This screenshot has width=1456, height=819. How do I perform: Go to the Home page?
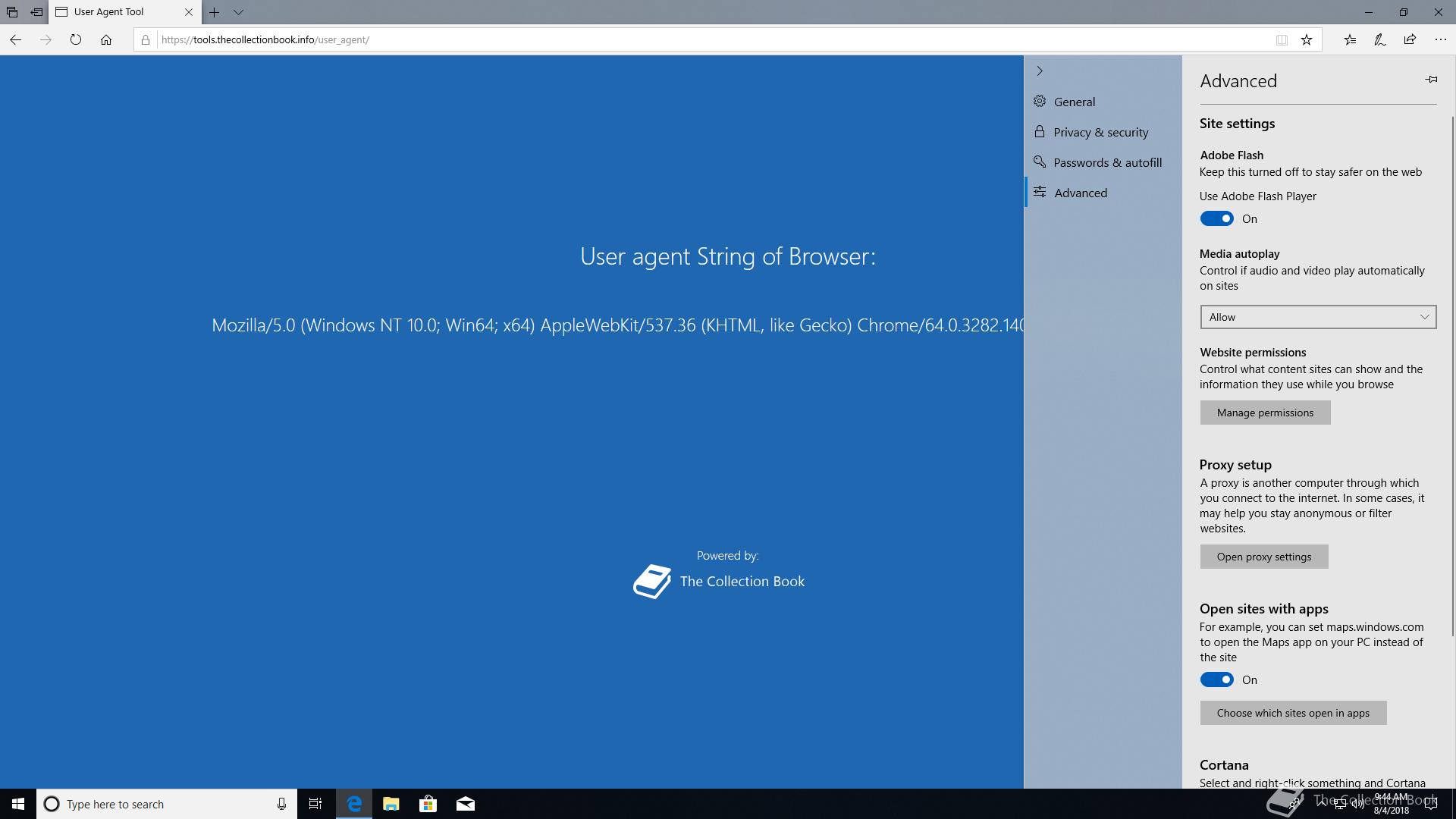tap(106, 39)
